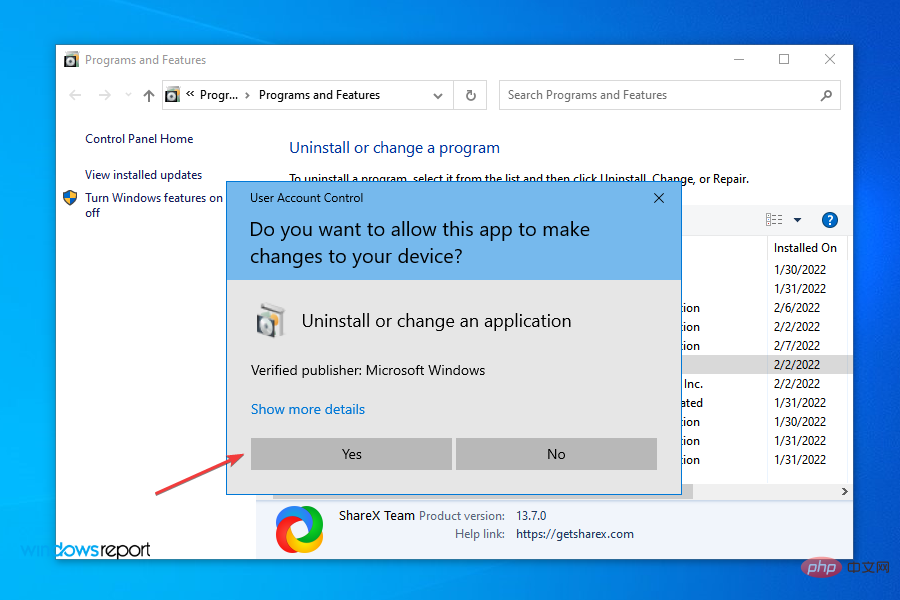Open the View installed updates link

point(143,174)
